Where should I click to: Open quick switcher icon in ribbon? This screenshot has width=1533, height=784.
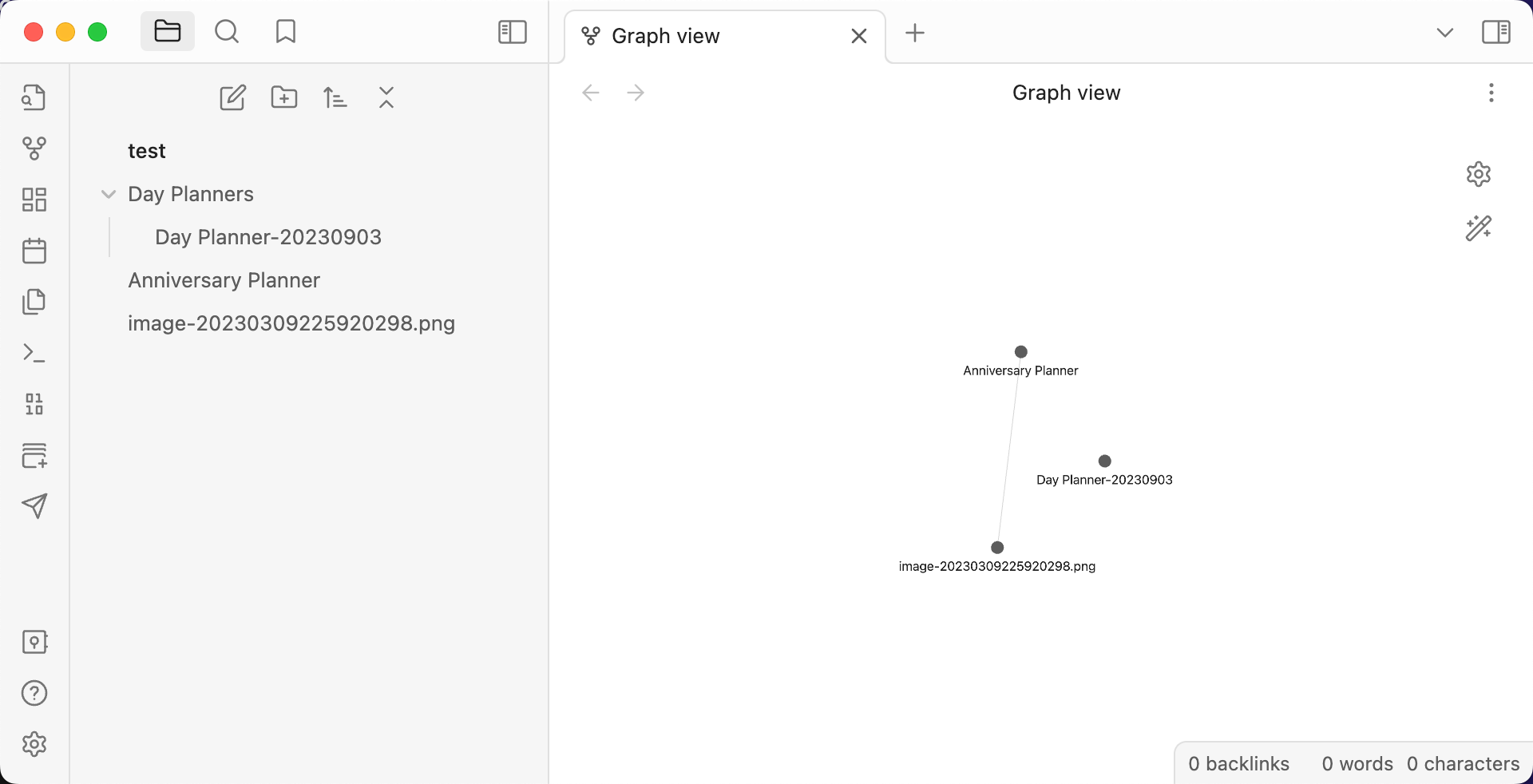coord(34,97)
